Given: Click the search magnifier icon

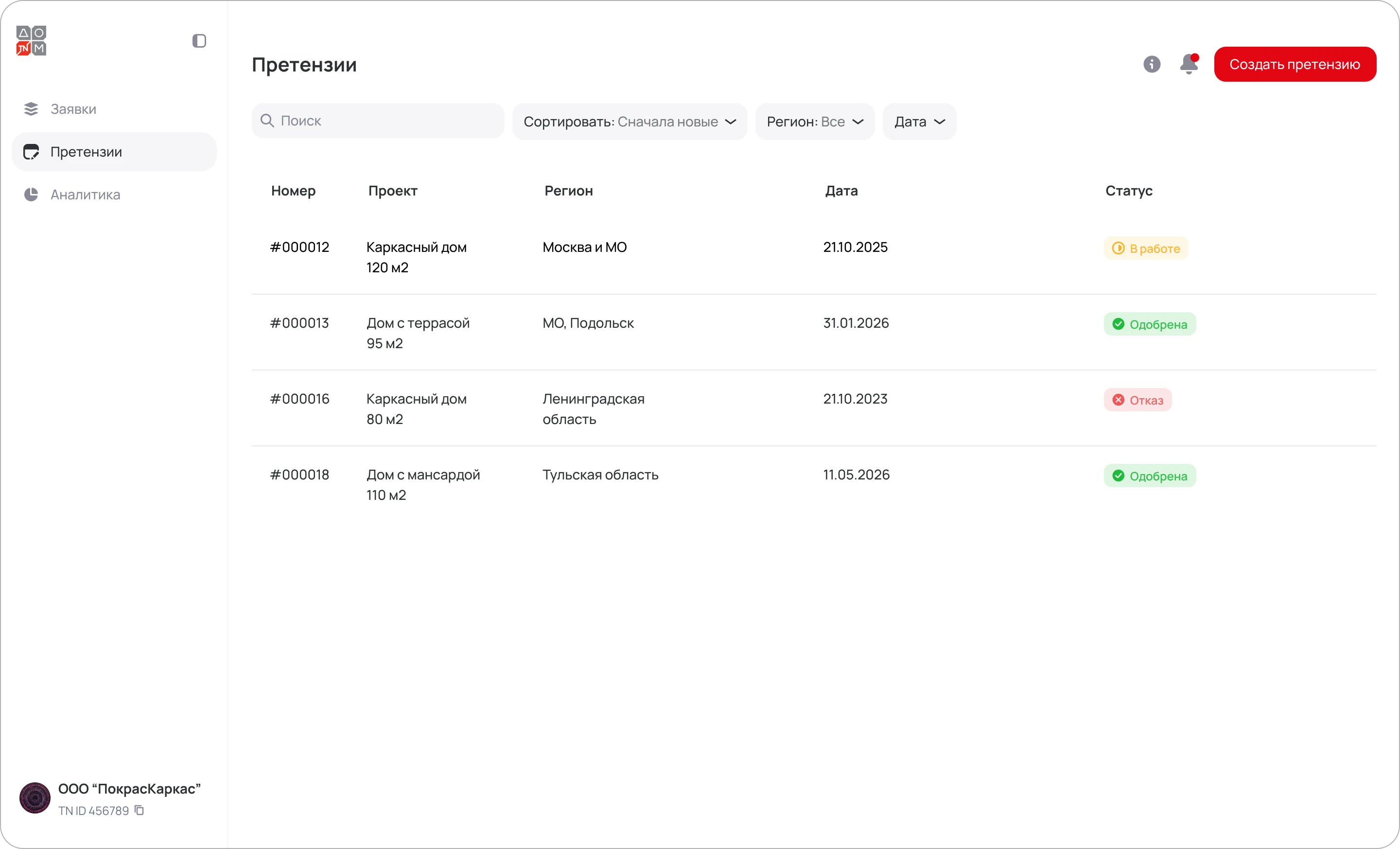Looking at the screenshot, I should coord(267,121).
